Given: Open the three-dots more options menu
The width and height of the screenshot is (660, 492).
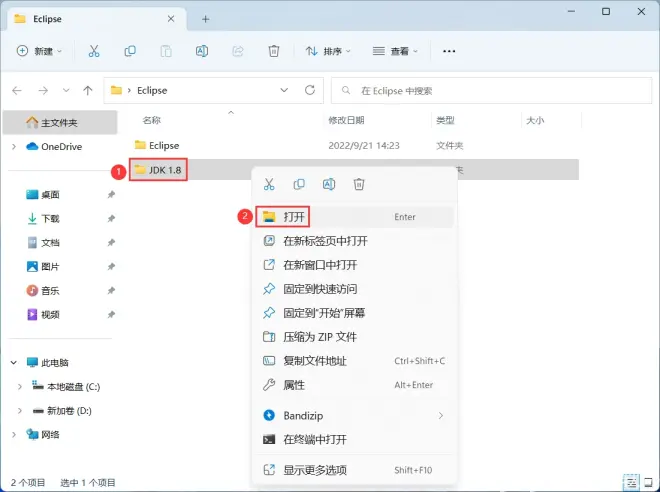Looking at the screenshot, I should point(449,51).
